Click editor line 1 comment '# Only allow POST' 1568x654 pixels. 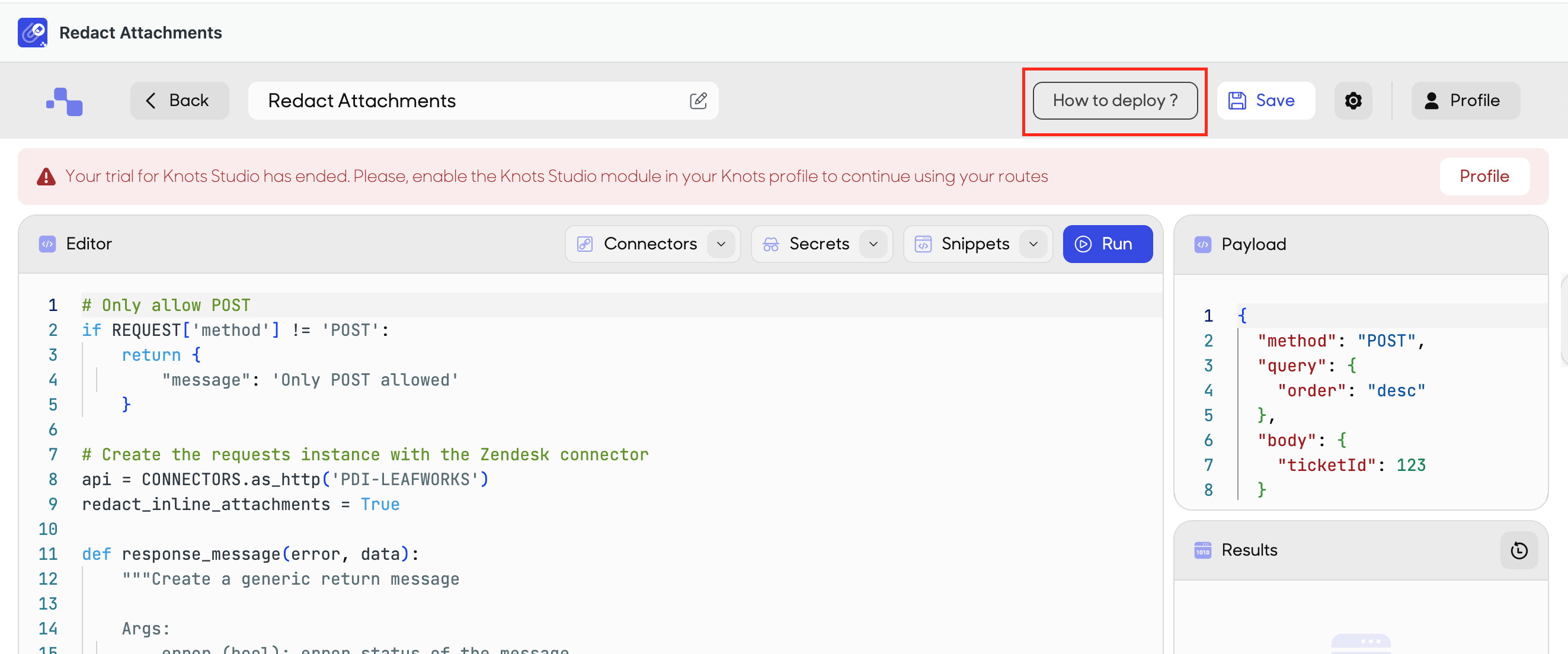click(166, 306)
